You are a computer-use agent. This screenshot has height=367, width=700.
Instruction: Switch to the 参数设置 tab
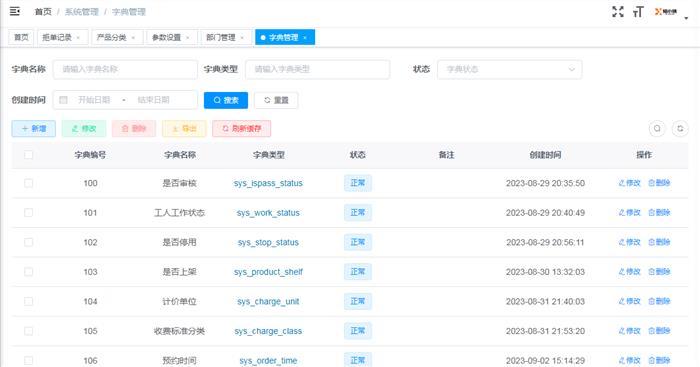click(x=171, y=38)
